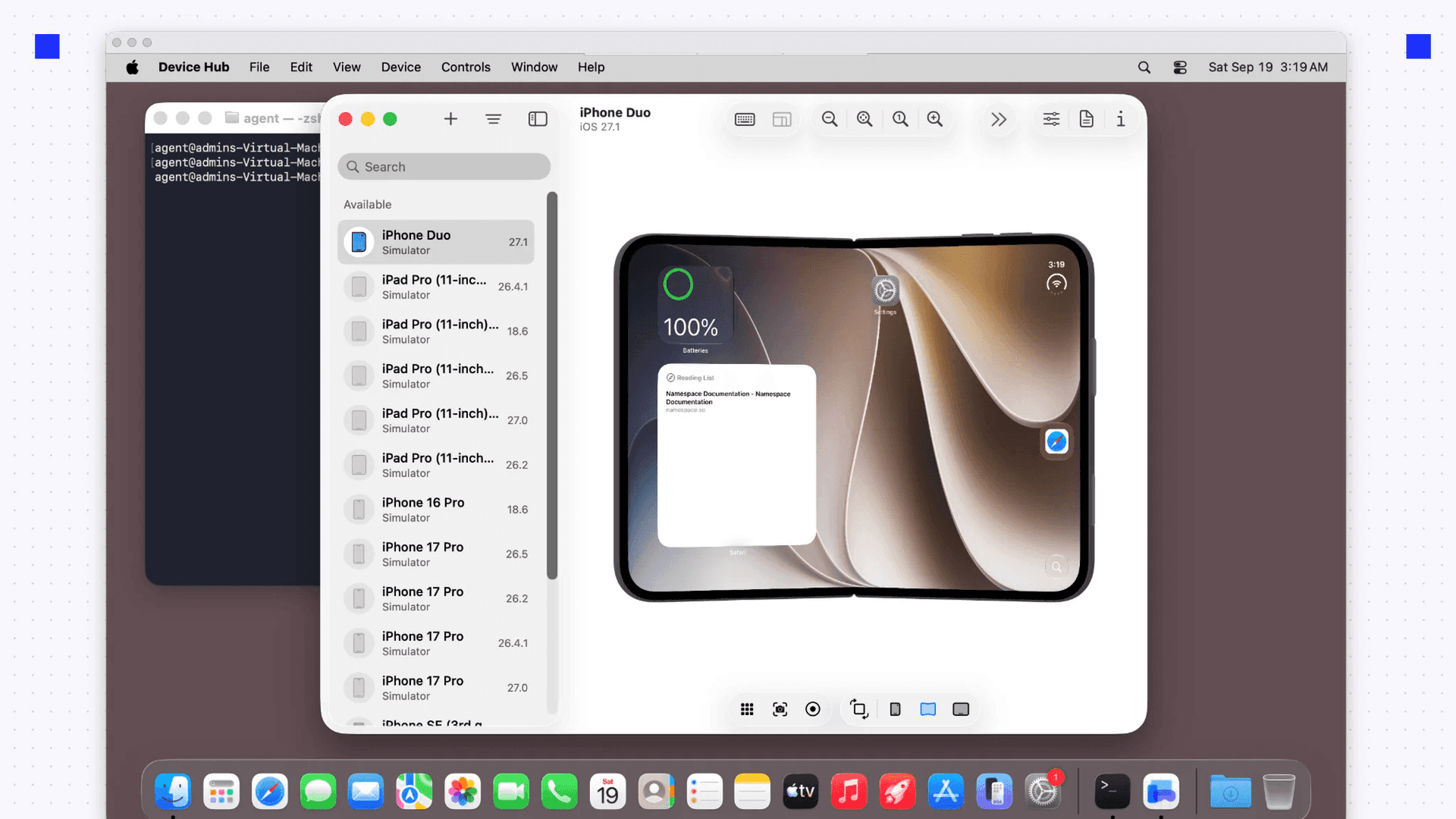Tap the Batteries 100% widget
This screenshot has height=819, width=1456.
695,306
